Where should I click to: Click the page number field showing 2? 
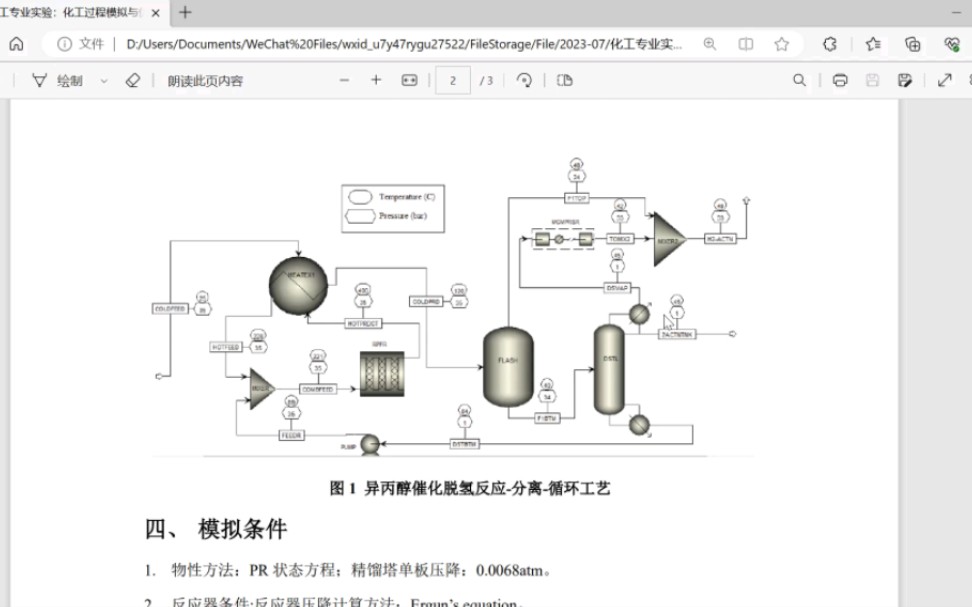(453, 81)
